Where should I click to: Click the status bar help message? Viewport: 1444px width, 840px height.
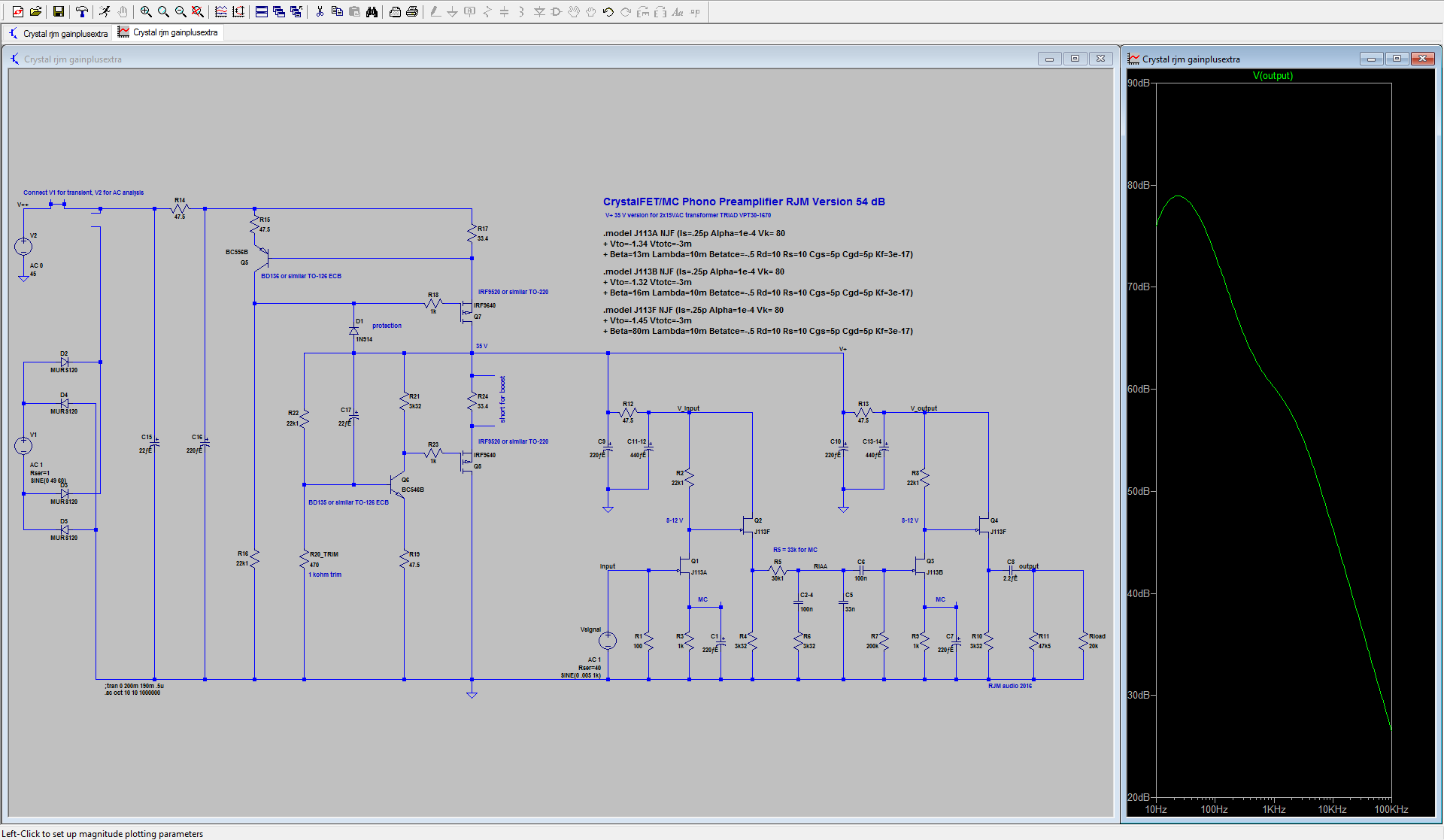click(102, 833)
